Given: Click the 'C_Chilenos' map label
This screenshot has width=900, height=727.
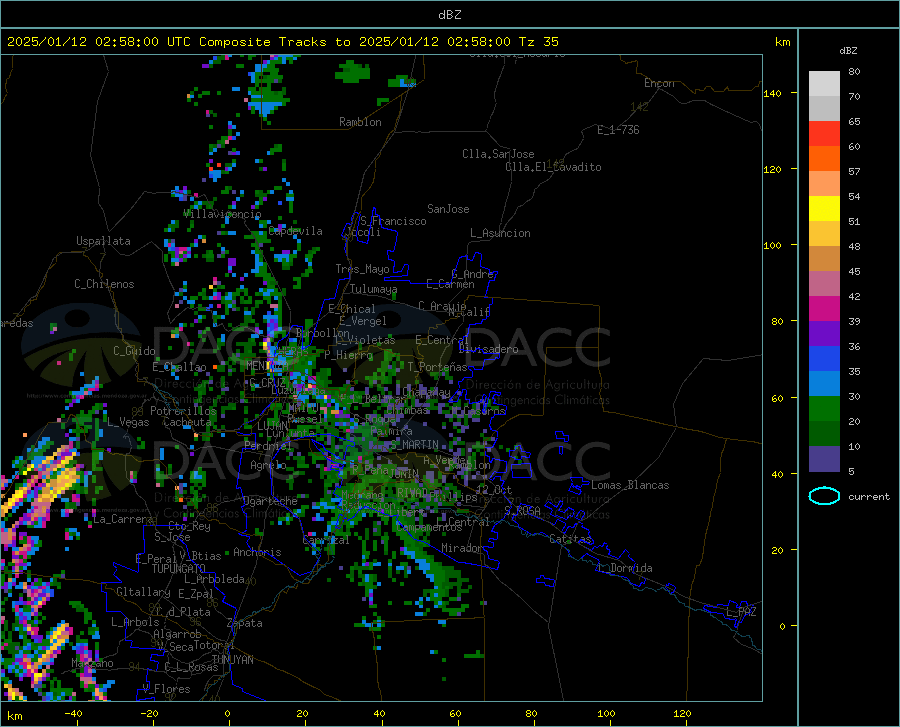Looking at the screenshot, I should pyautogui.click(x=104, y=284).
